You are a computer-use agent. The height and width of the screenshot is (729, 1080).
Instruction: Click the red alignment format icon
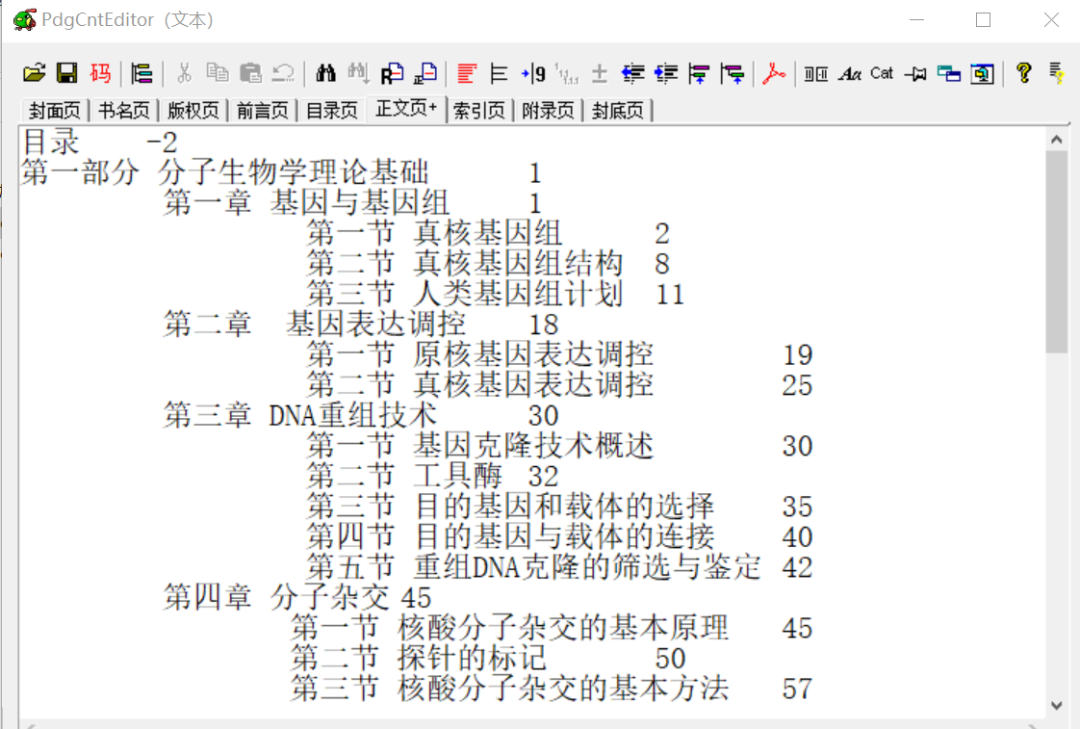466,72
